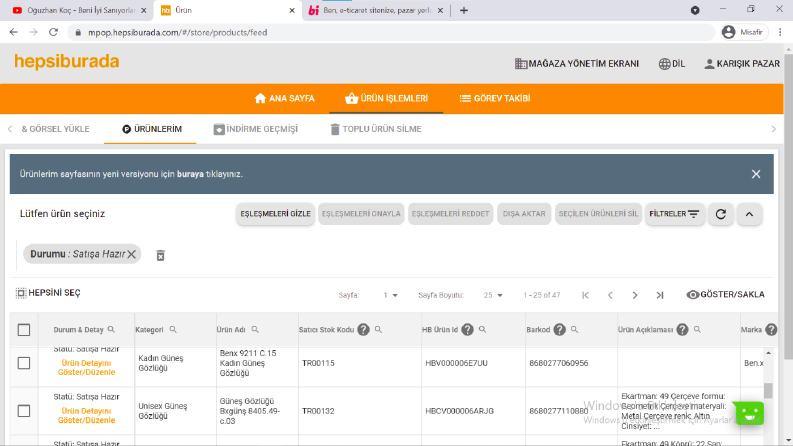Open the FİLTRELER filter panel
This screenshot has width=793, height=446.
click(675, 214)
